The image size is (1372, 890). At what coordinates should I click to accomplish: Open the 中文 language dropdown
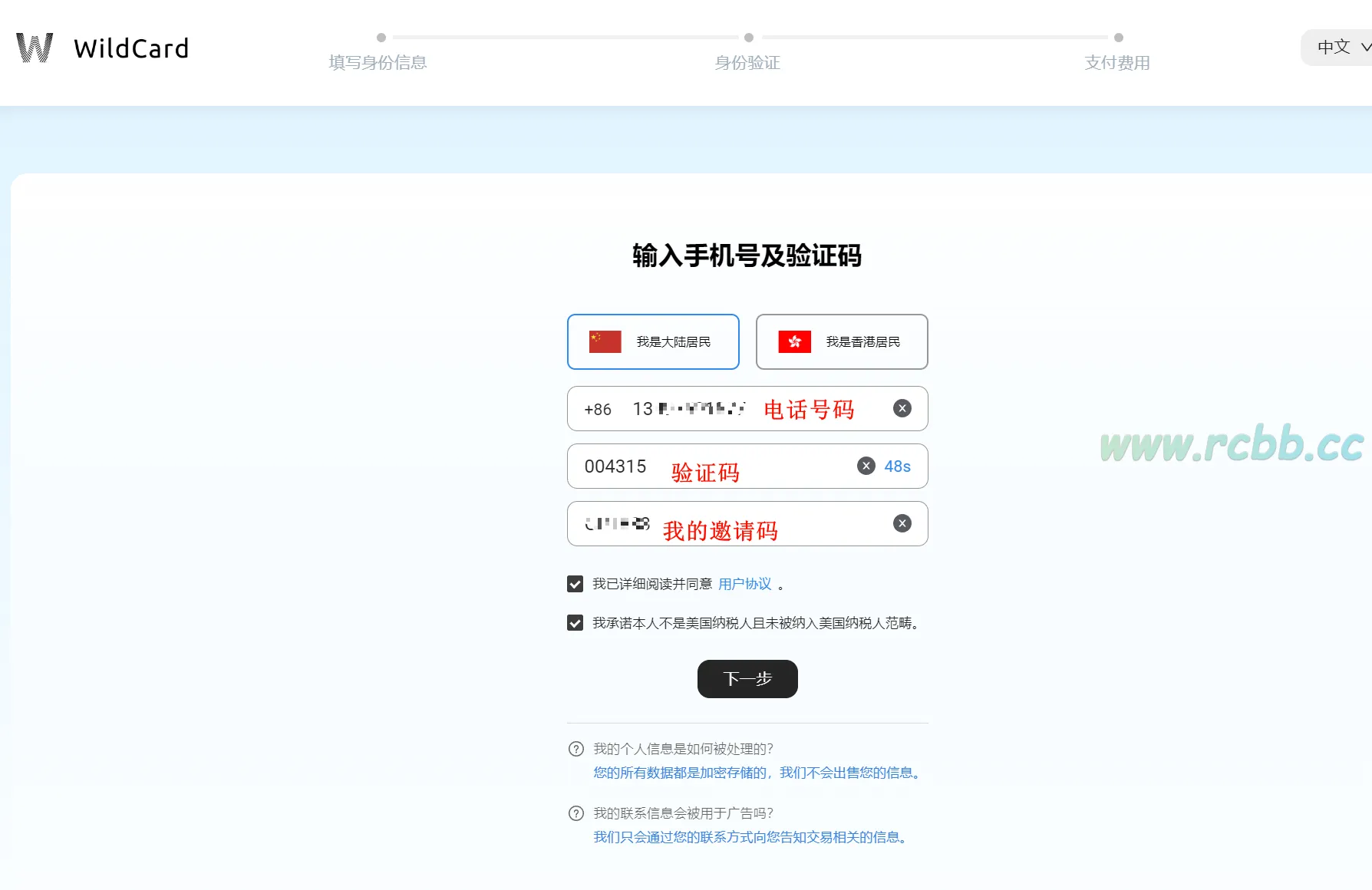click(x=1339, y=47)
